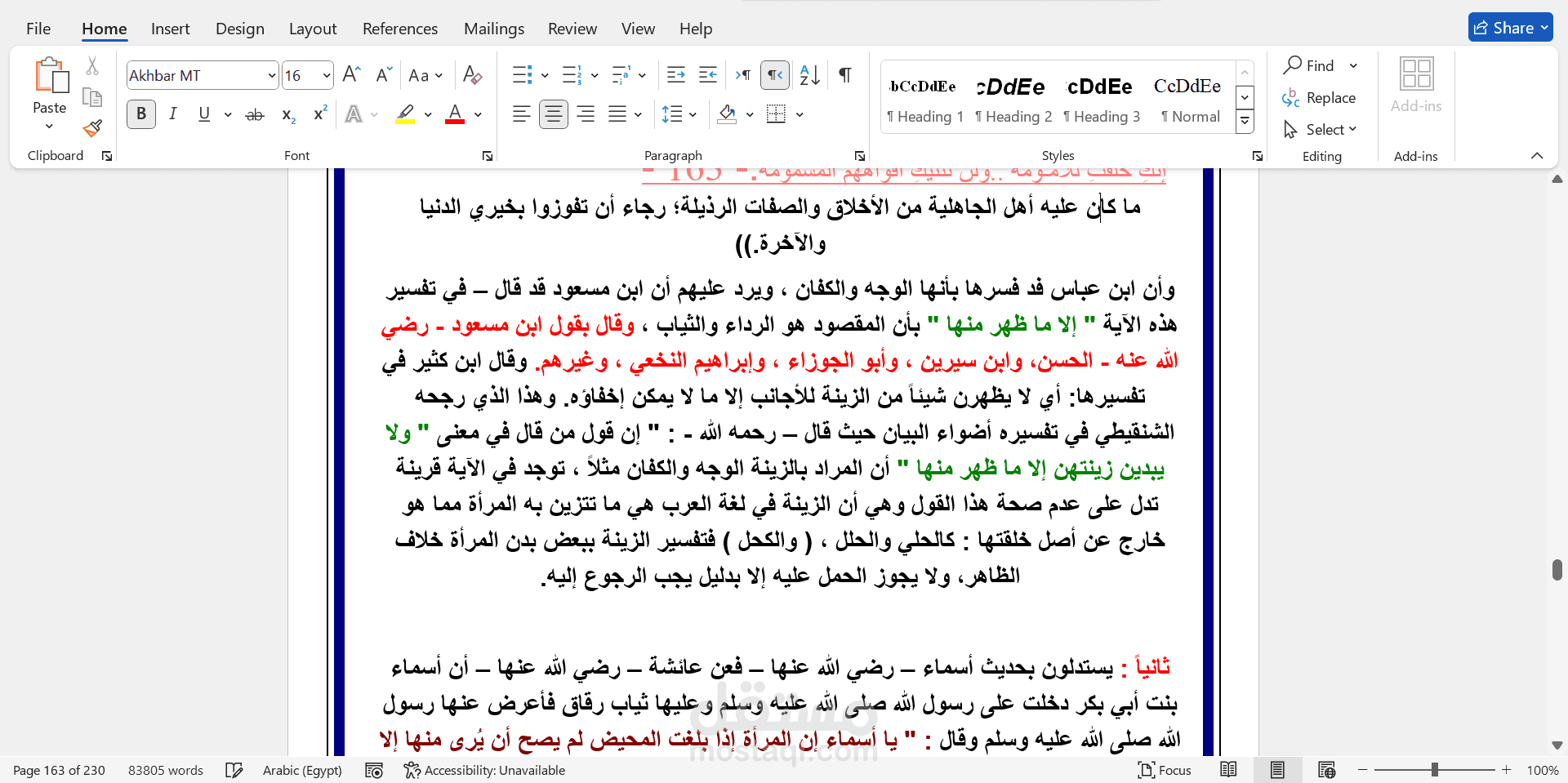The height and width of the screenshot is (783, 1568).
Task: Open Review tab
Action: 572,29
